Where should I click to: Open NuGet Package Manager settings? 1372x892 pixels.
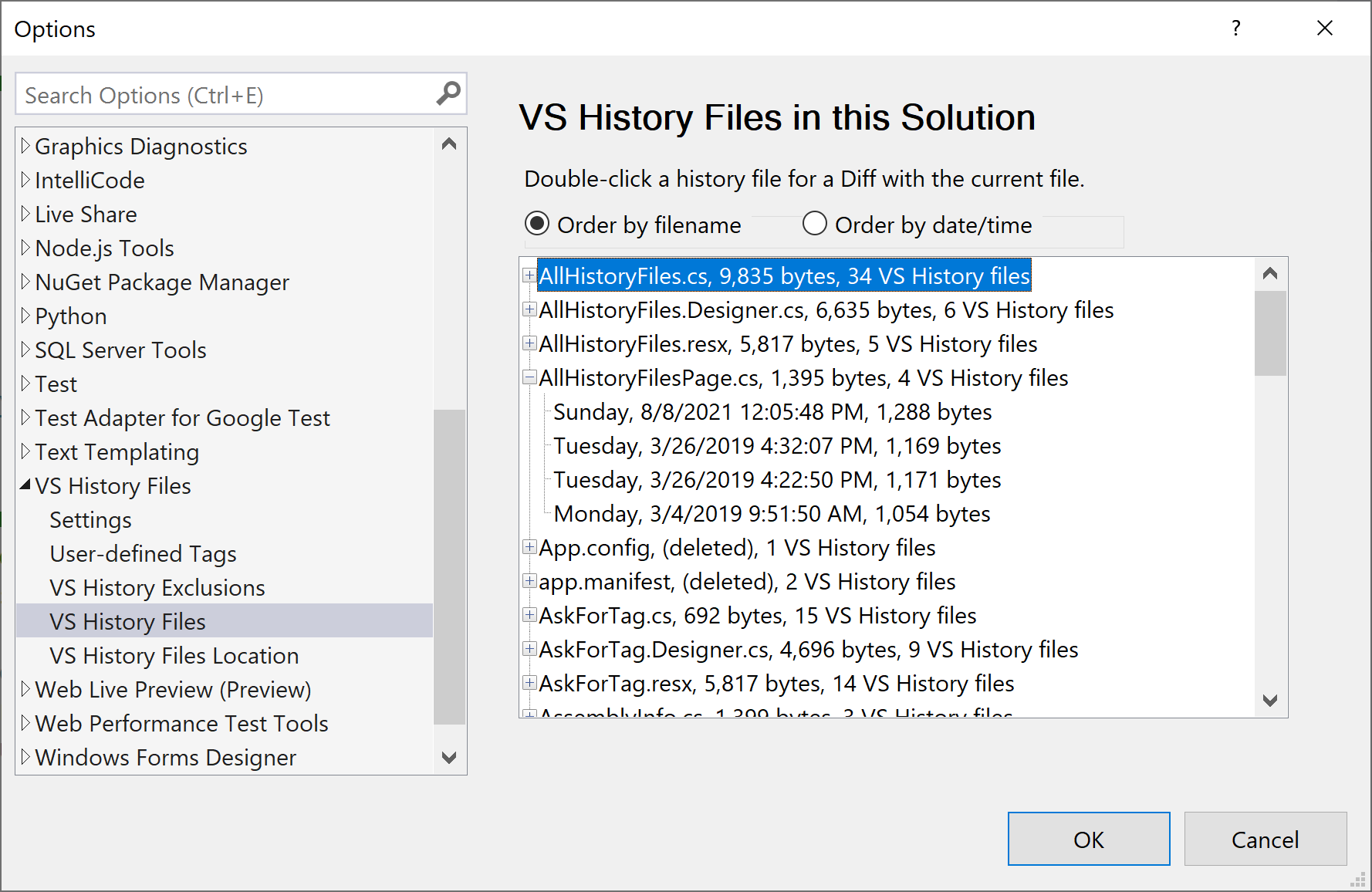pyautogui.click(x=161, y=282)
